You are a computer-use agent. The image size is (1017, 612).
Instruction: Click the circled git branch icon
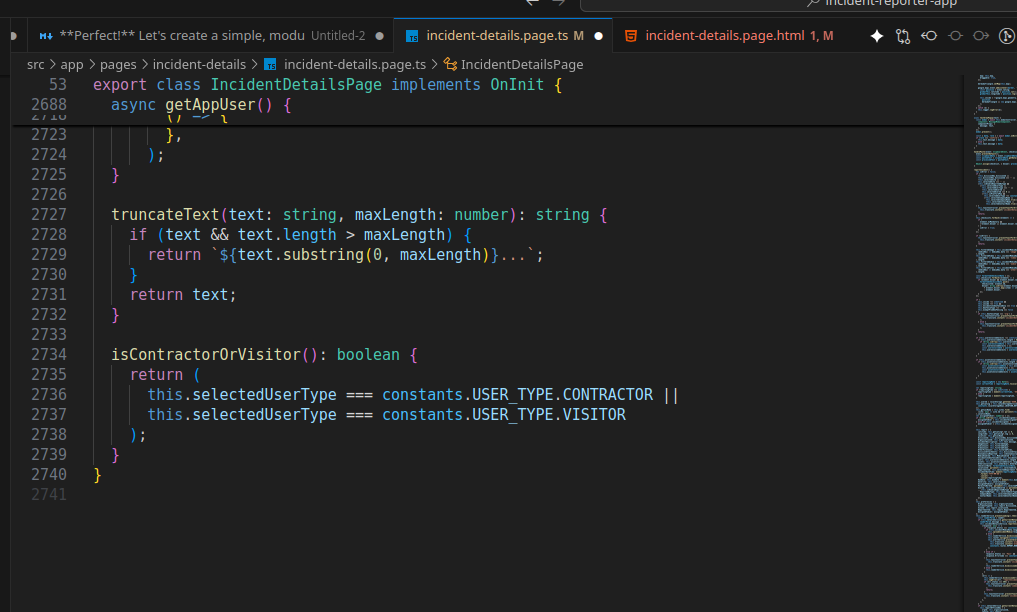point(1007,36)
